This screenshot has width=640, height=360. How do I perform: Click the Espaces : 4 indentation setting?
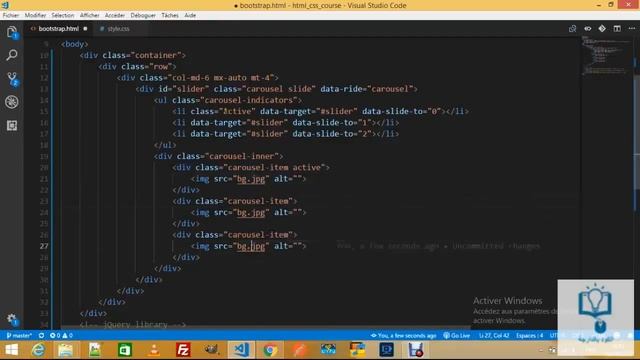pyautogui.click(x=529, y=336)
